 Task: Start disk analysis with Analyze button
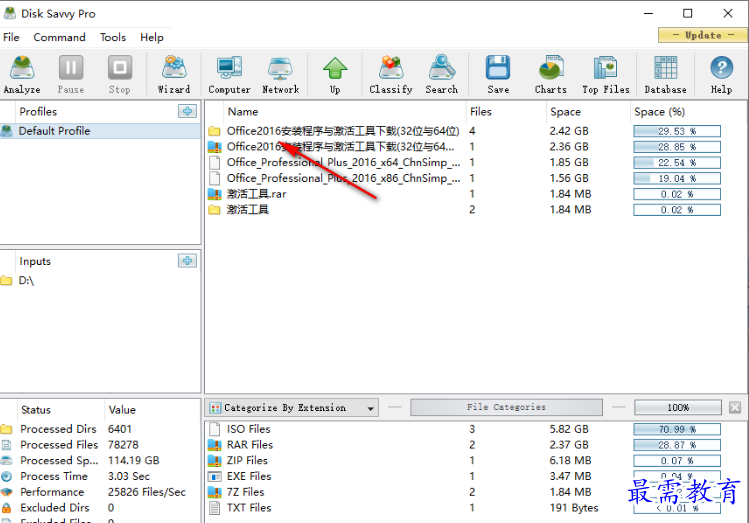pyautogui.click(x=22, y=74)
